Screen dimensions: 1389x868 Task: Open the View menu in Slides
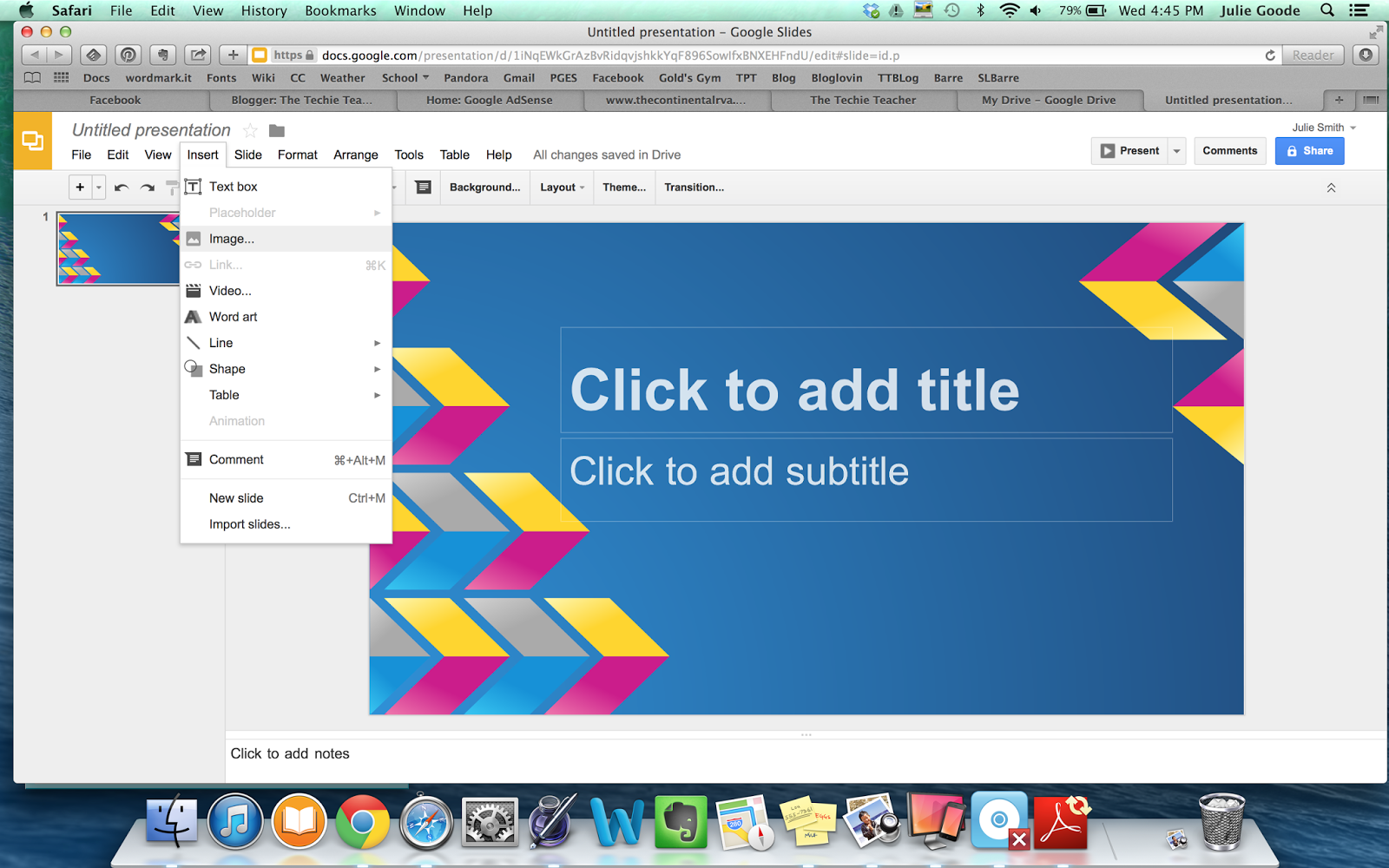pyautogui.click(x=158, y=155)
